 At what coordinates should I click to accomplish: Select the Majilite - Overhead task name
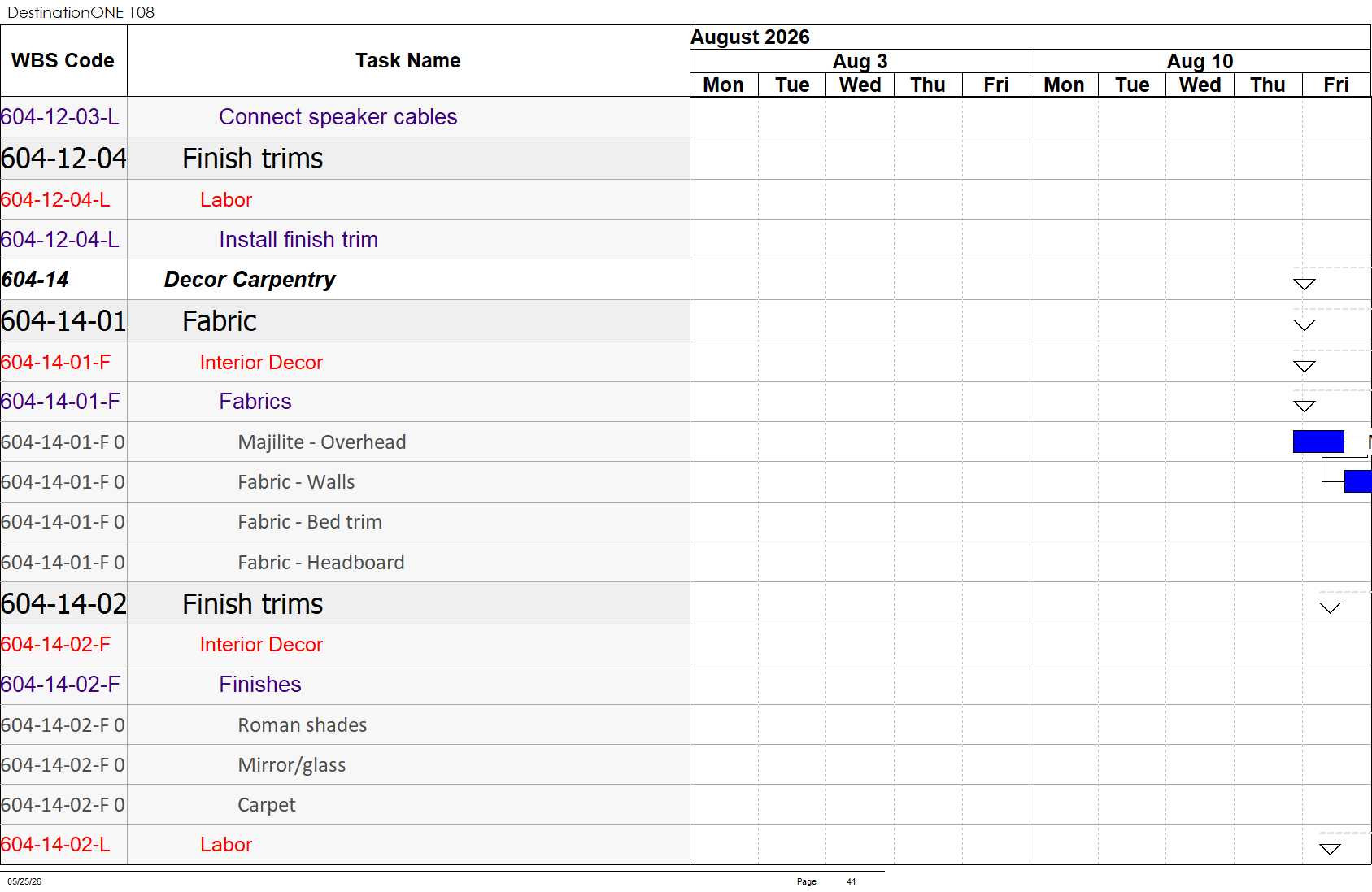pos(322,442)
